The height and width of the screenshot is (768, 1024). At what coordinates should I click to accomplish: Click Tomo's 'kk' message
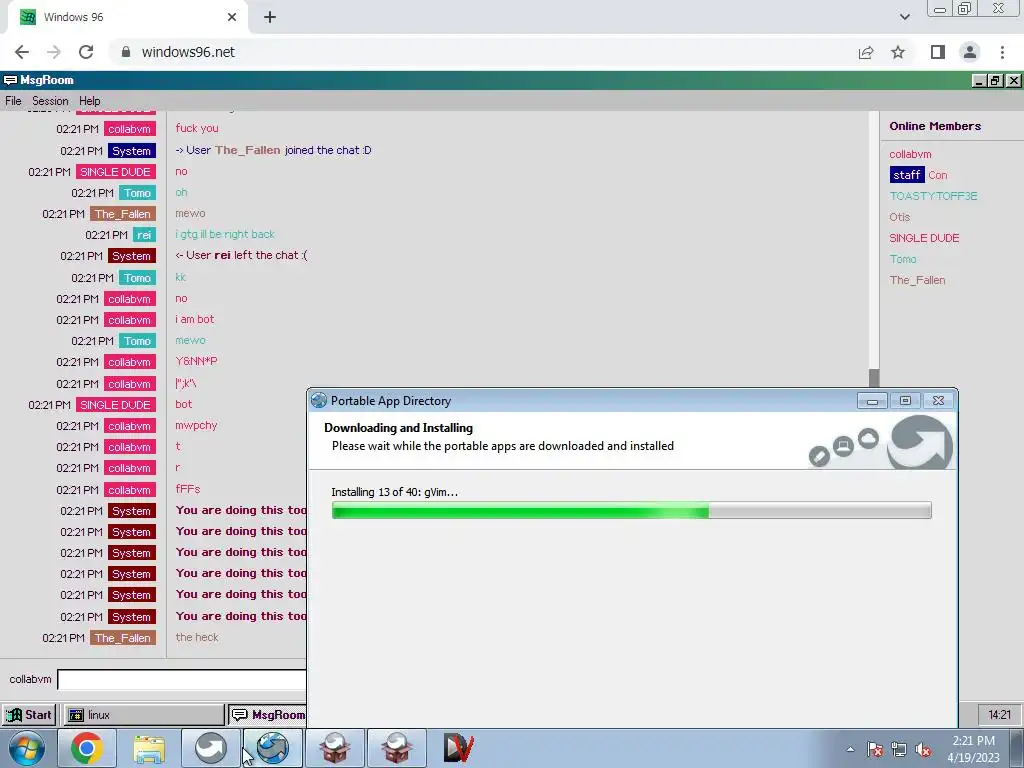pos(180,277)
